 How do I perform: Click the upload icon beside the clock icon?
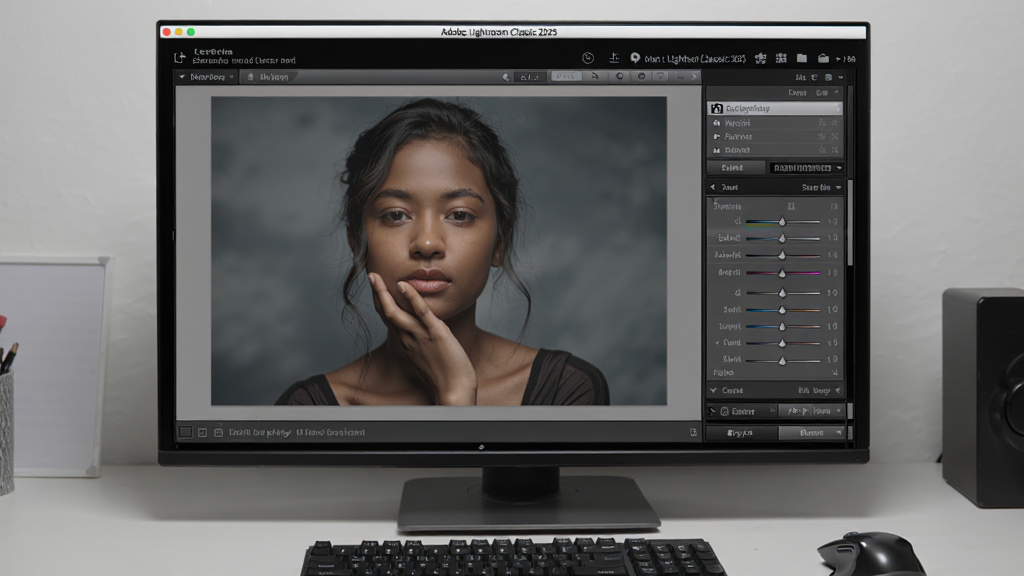614,58
